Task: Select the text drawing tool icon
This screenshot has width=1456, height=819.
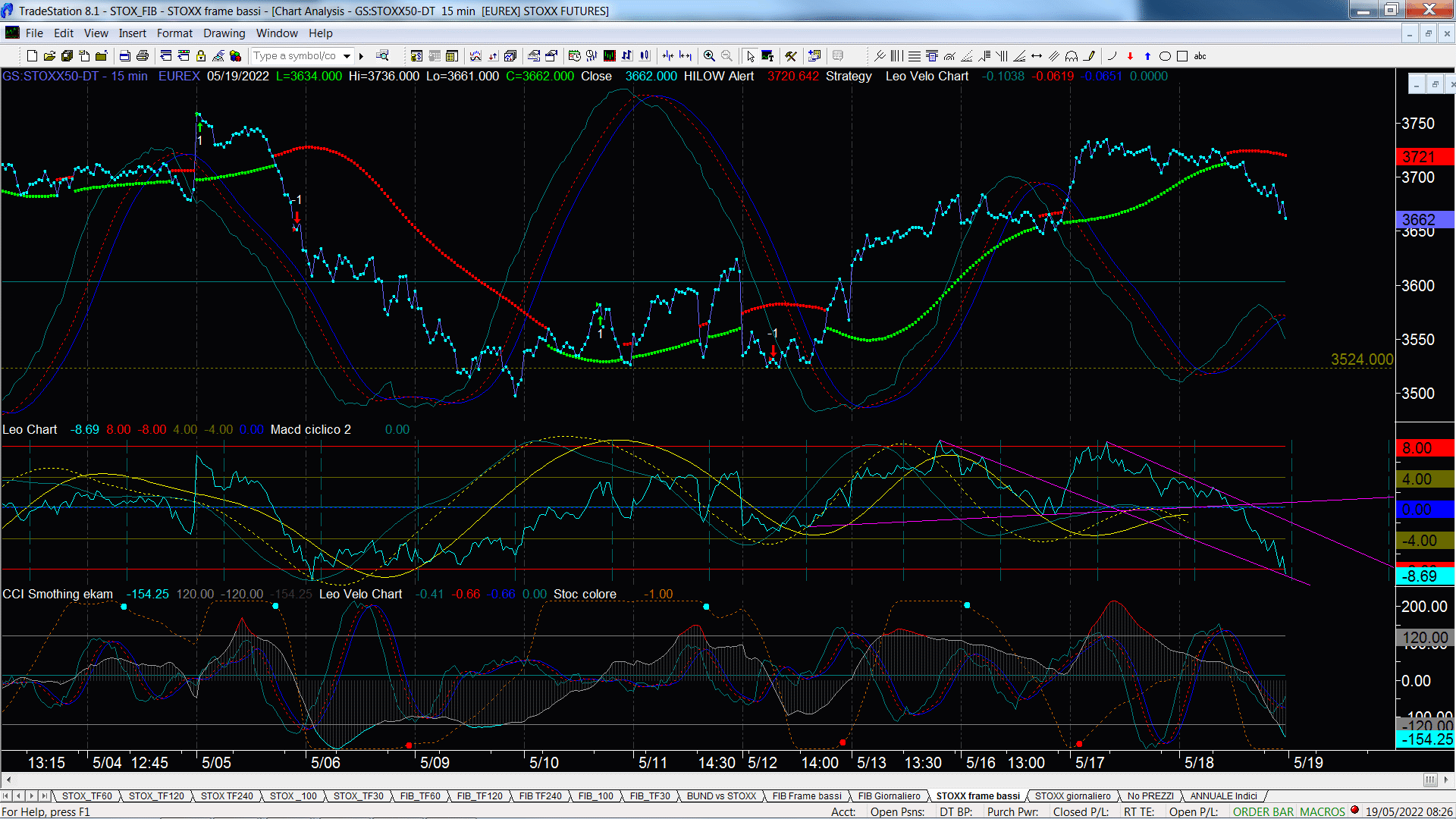Action: 767,56
